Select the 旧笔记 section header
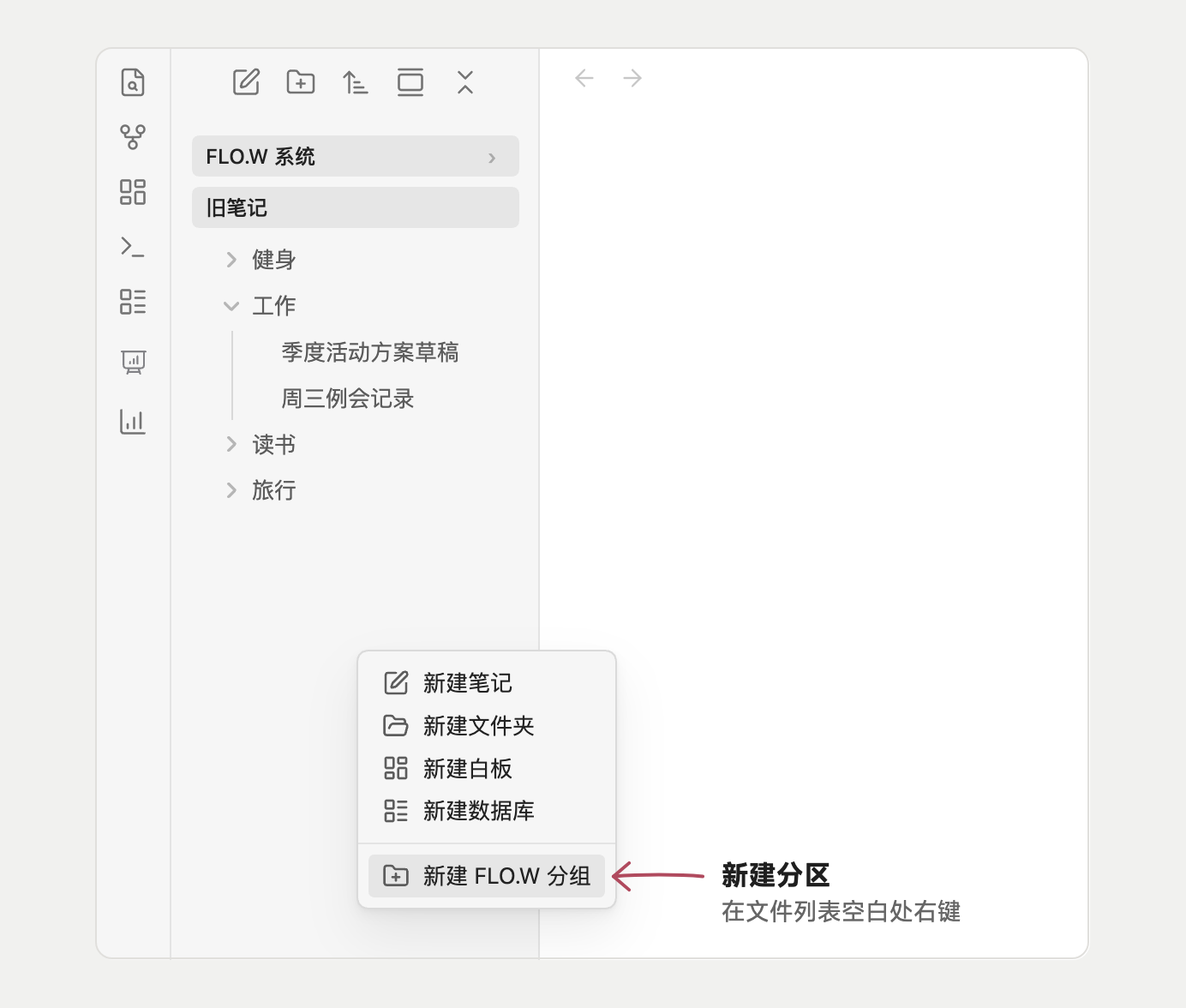The width and height of the screenshot is (1186, 1008). [356, 207]
